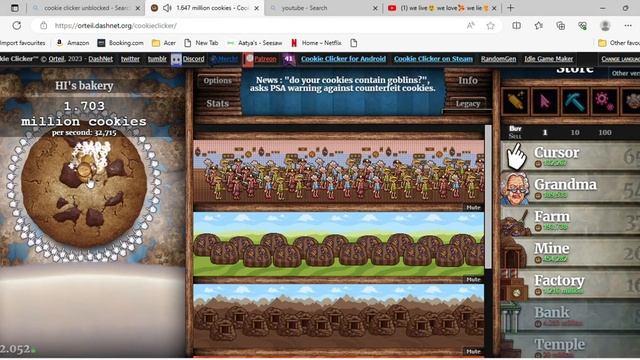Select buy quantity 100
Viewport: 640px width, 360px height.
604,132
